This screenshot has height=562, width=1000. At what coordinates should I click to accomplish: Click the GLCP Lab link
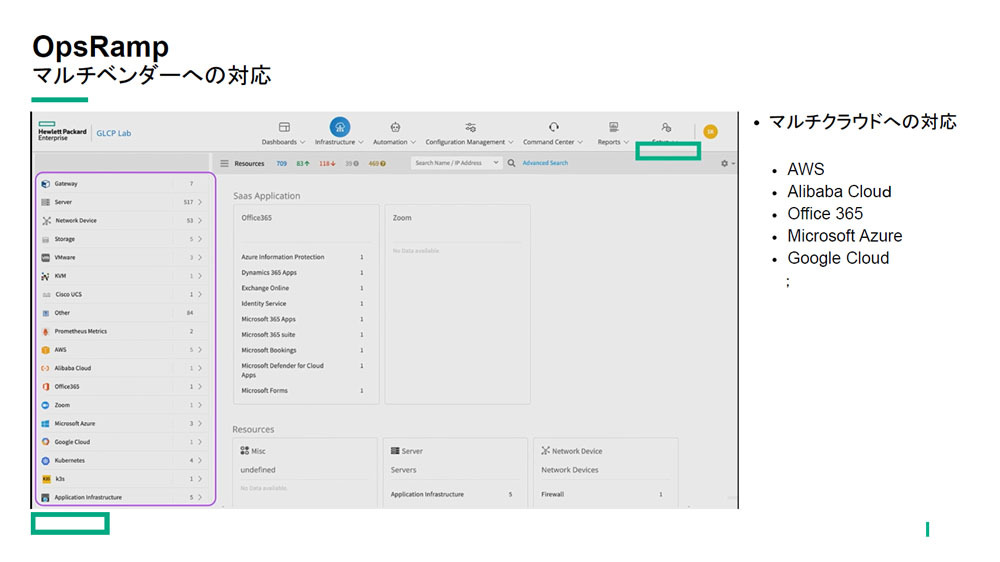[x=114, y=133]
